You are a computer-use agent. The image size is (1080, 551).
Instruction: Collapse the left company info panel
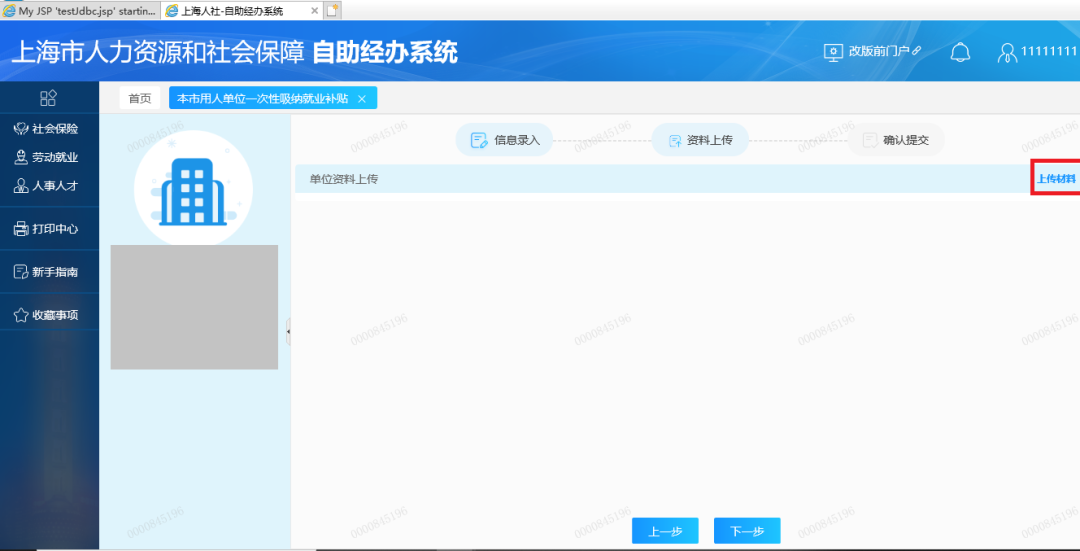click(288, 332)
